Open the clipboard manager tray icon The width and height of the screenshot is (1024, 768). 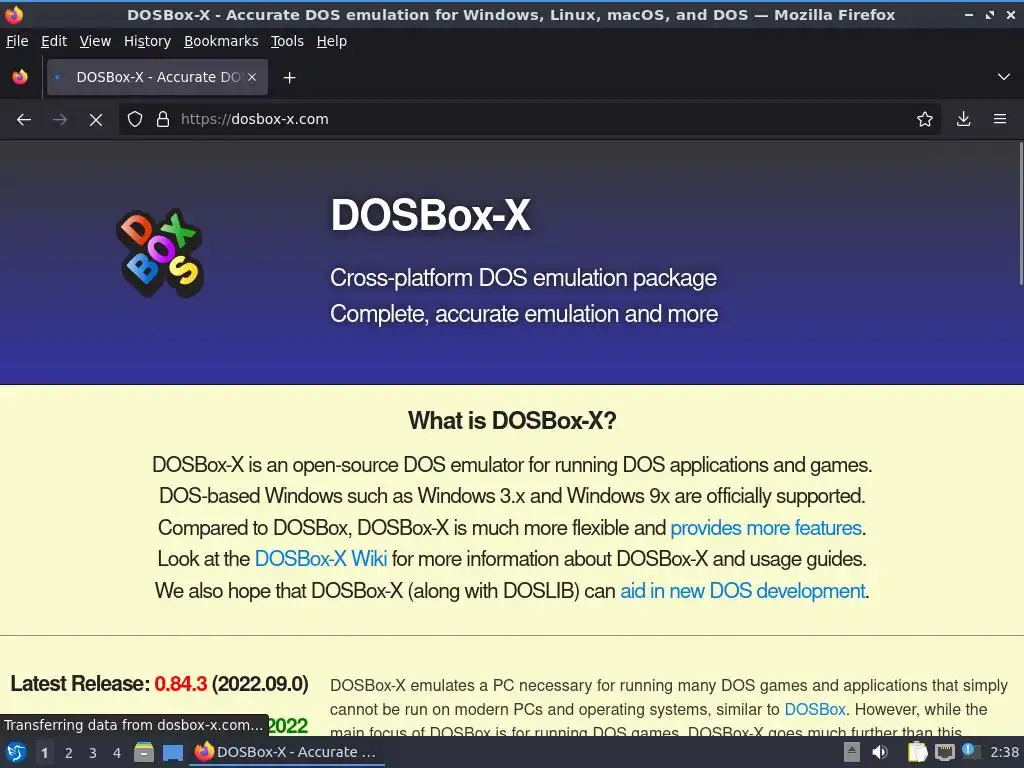[x=918, y=752]
